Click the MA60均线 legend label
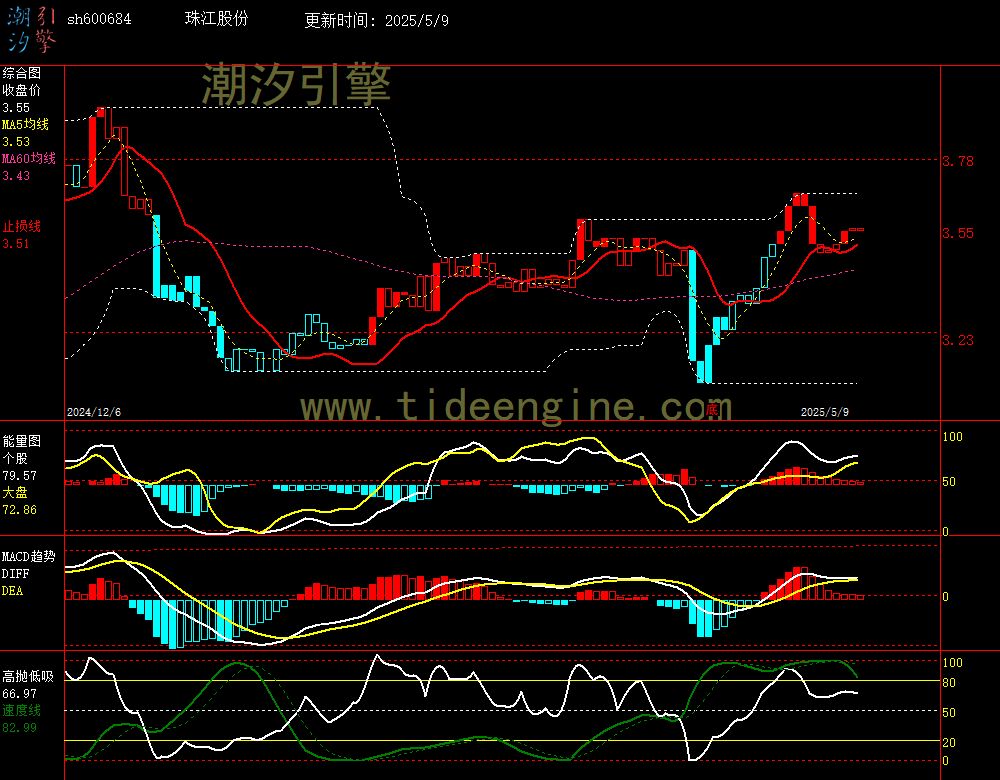Image resolution: width=1000 pixels, height=780 pixels. click(x=29, y=158)
